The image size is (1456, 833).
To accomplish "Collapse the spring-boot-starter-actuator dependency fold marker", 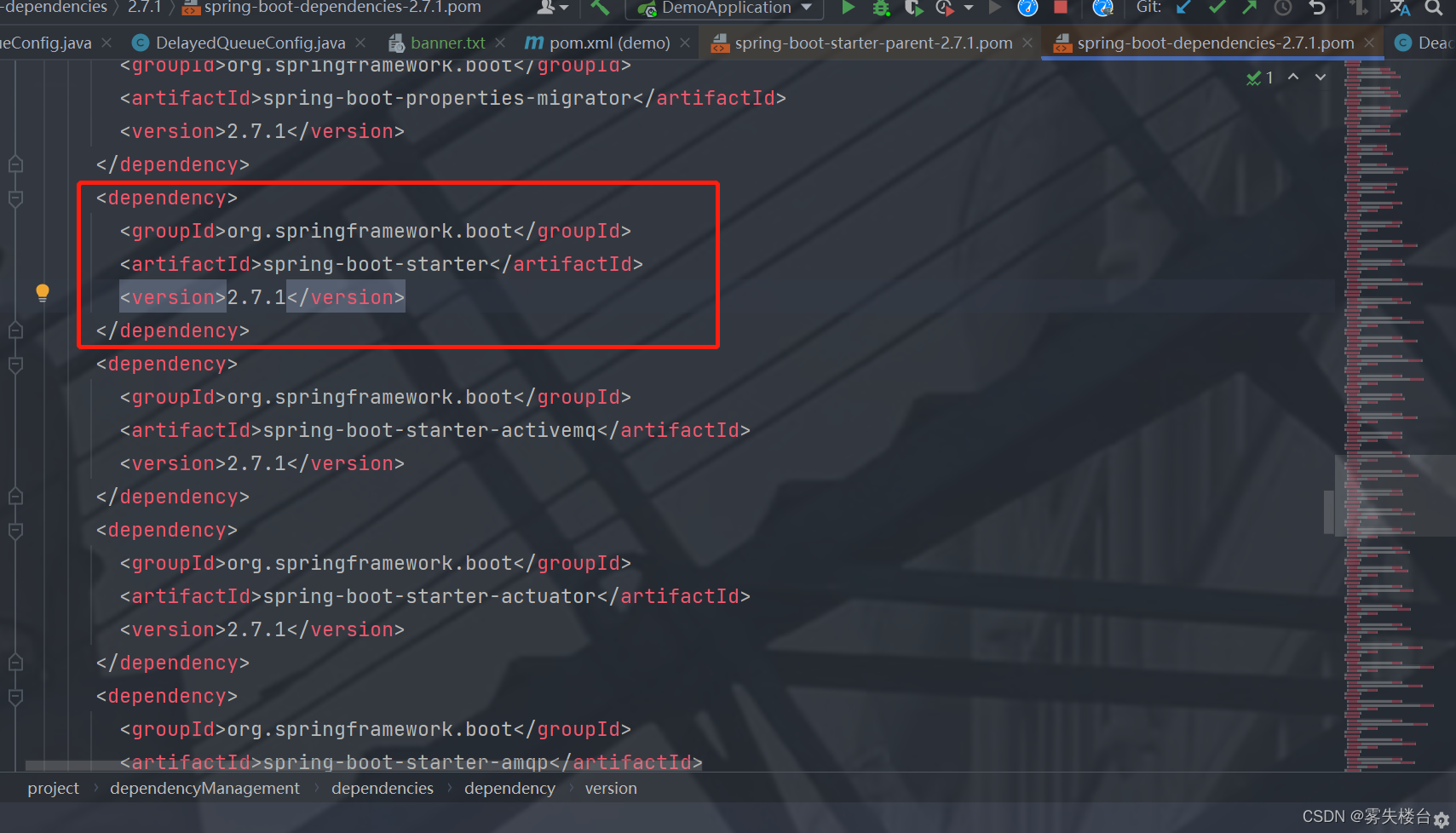I will click(x=15, y=531).
